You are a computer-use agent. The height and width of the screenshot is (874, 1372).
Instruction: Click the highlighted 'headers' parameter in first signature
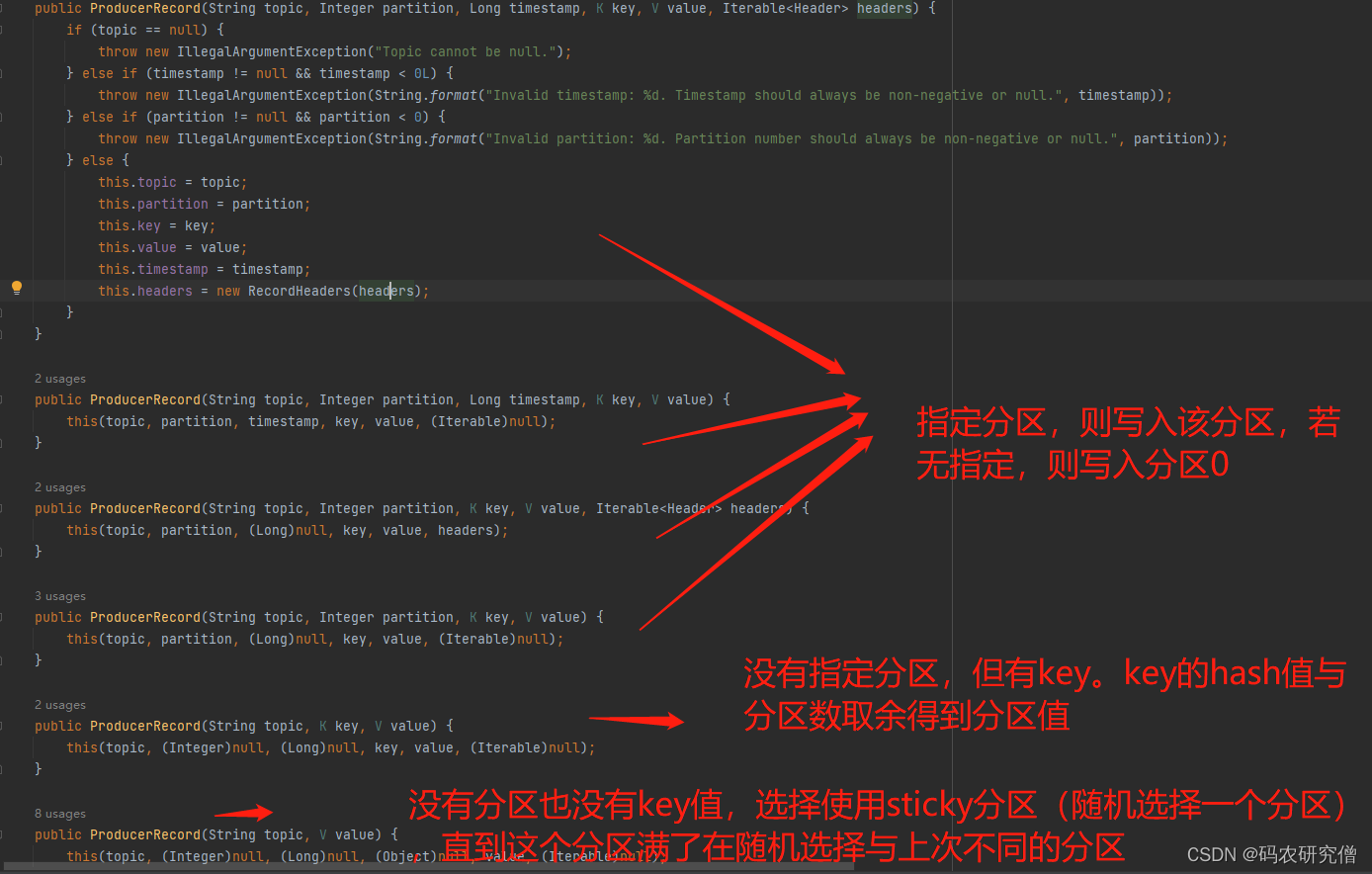884,9
